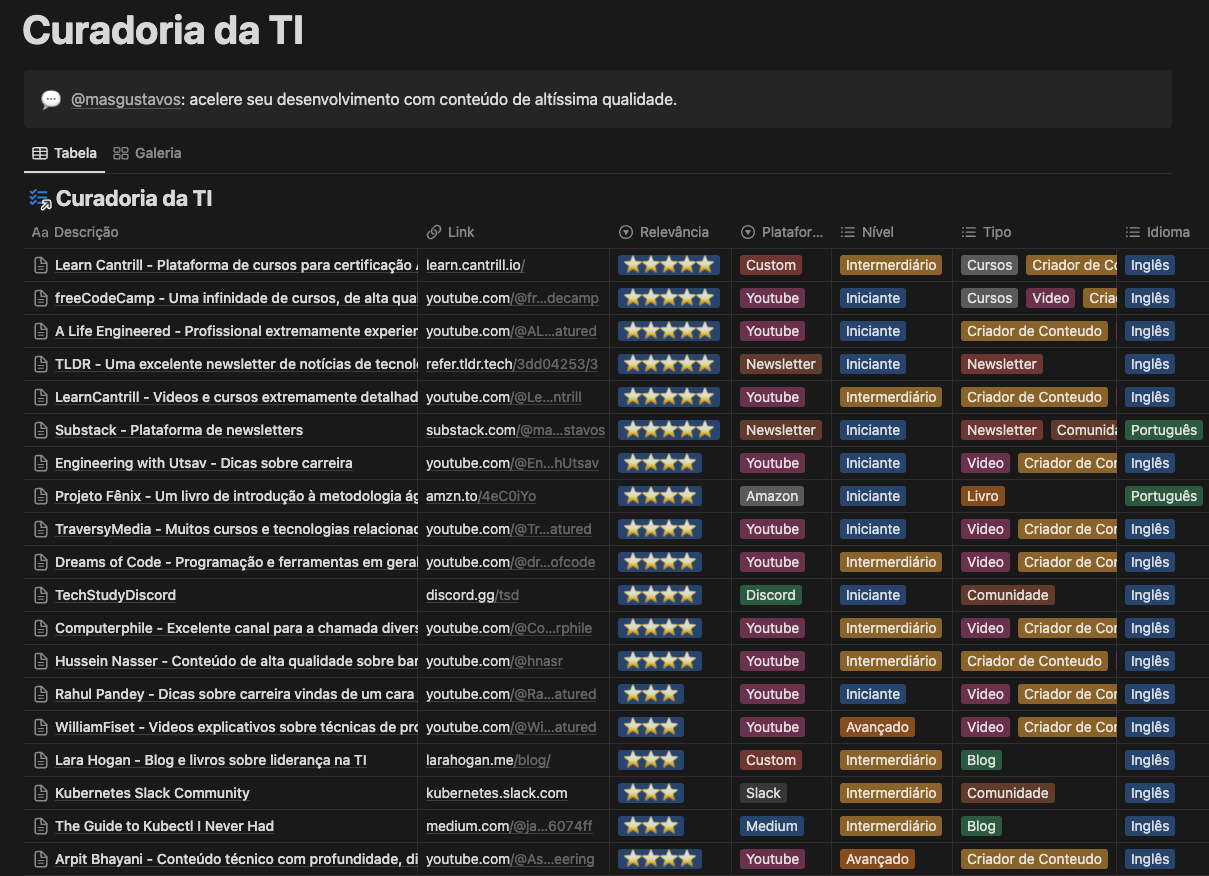Click page icon beside Dreams of Code
Image resolution: width=1209 pixels, height=876 pixels.
[x=41, y=562]
